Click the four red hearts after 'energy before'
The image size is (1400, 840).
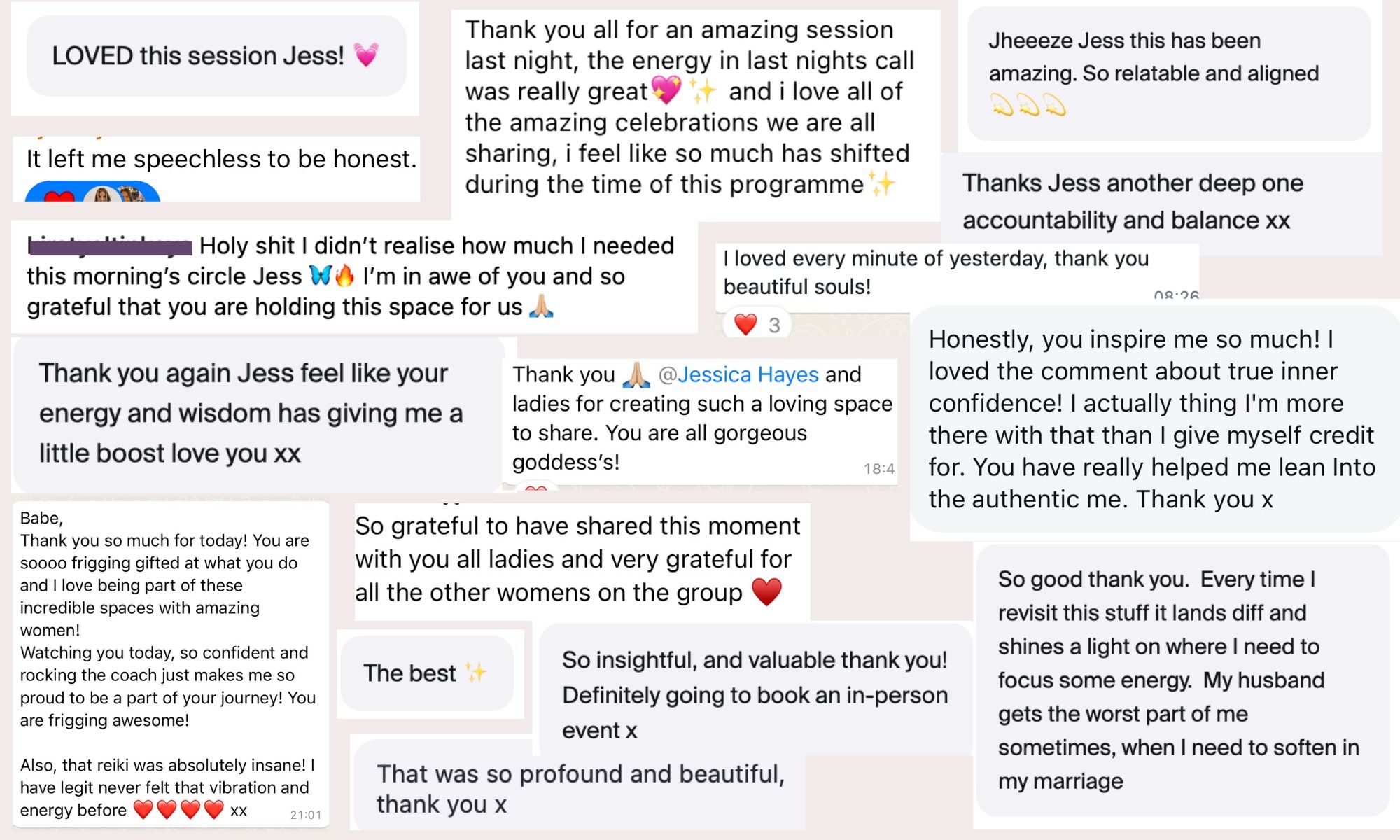(178, 810)
